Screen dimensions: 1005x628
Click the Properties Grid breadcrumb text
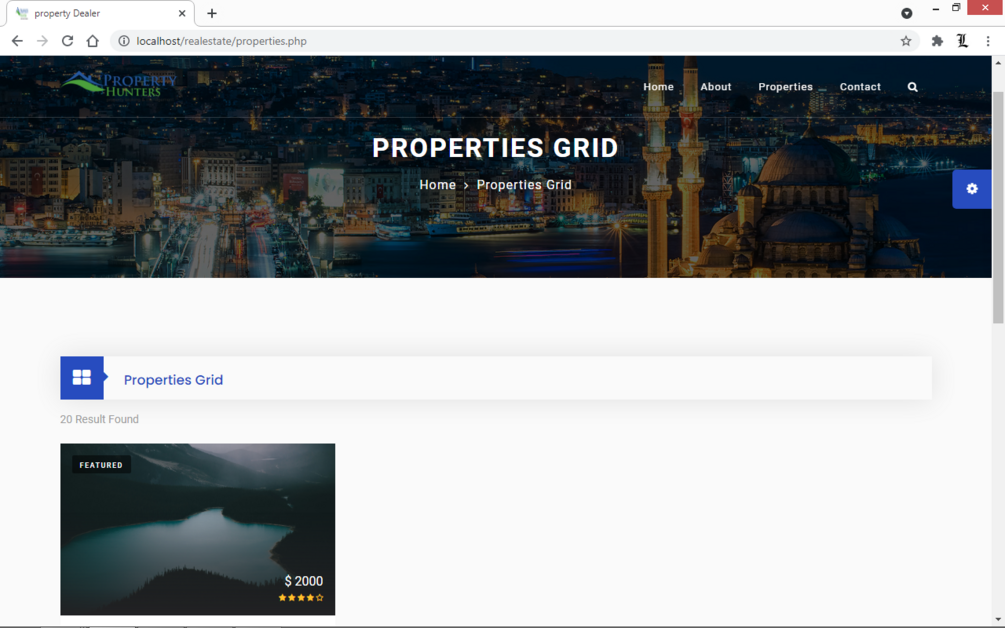click(524, 185)
